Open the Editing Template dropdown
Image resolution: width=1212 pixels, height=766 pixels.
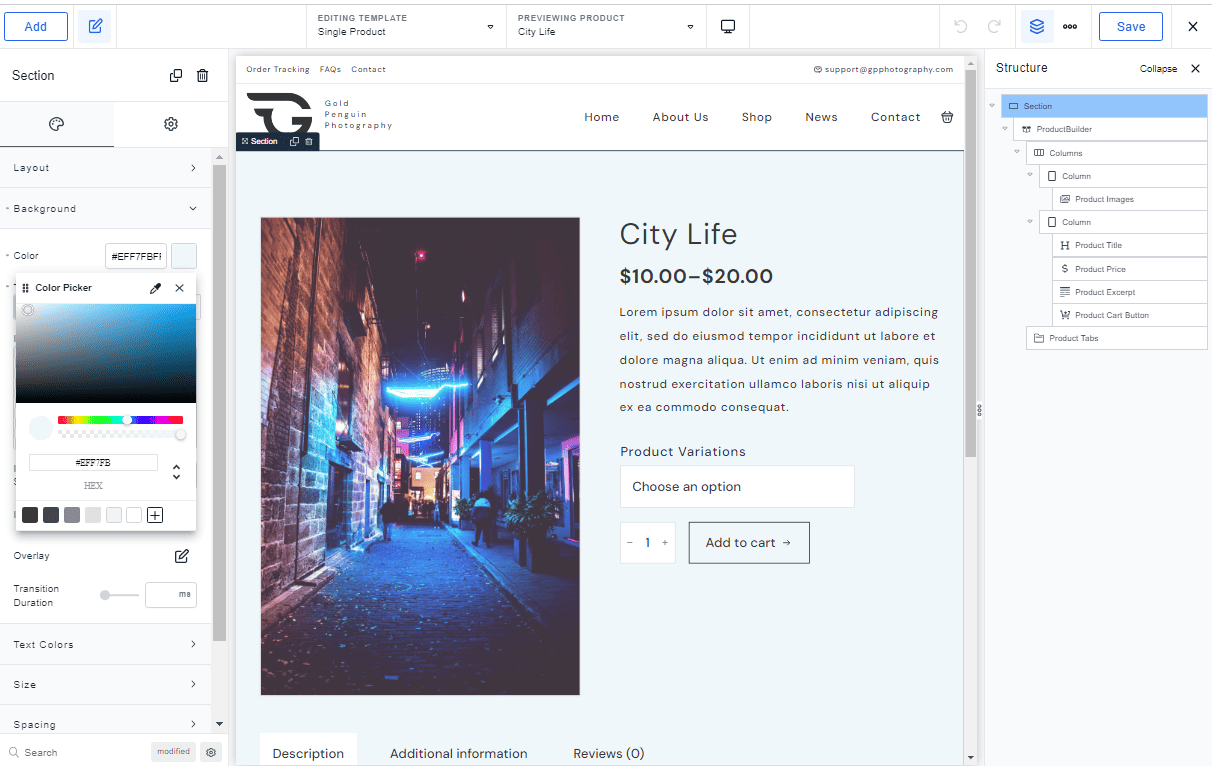point(405,26)
